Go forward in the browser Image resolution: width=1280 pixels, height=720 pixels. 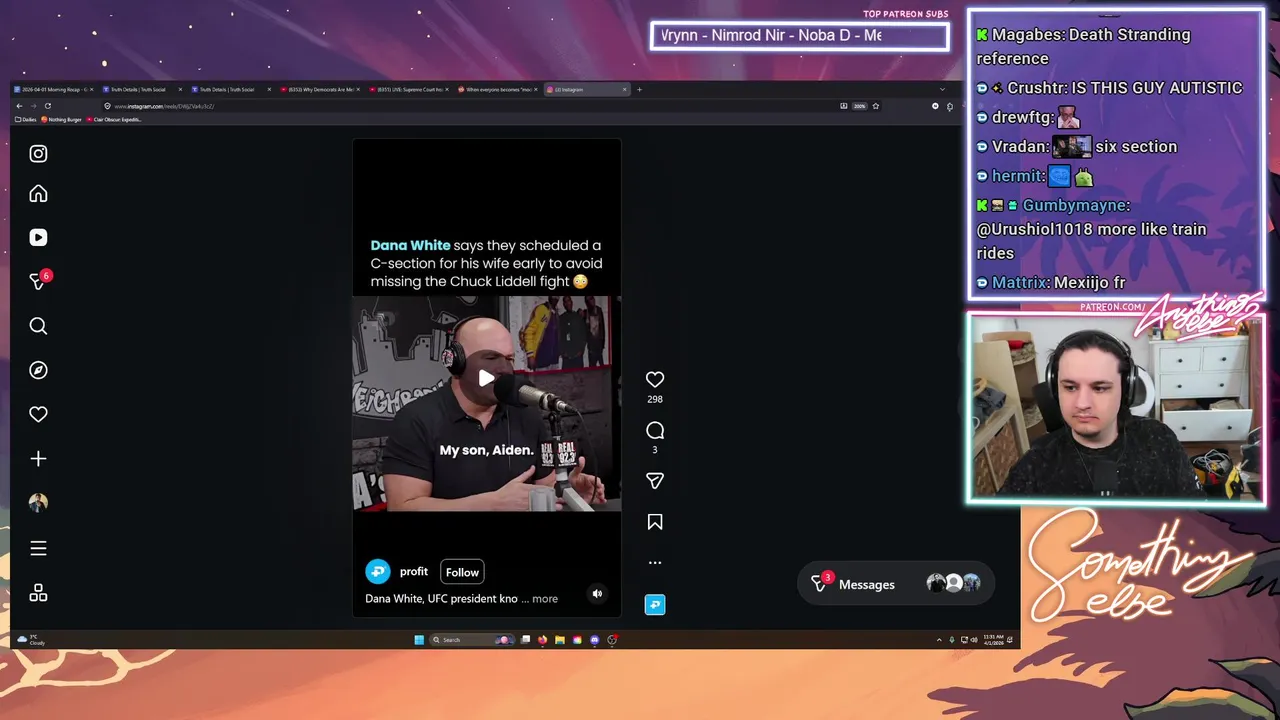33,106
